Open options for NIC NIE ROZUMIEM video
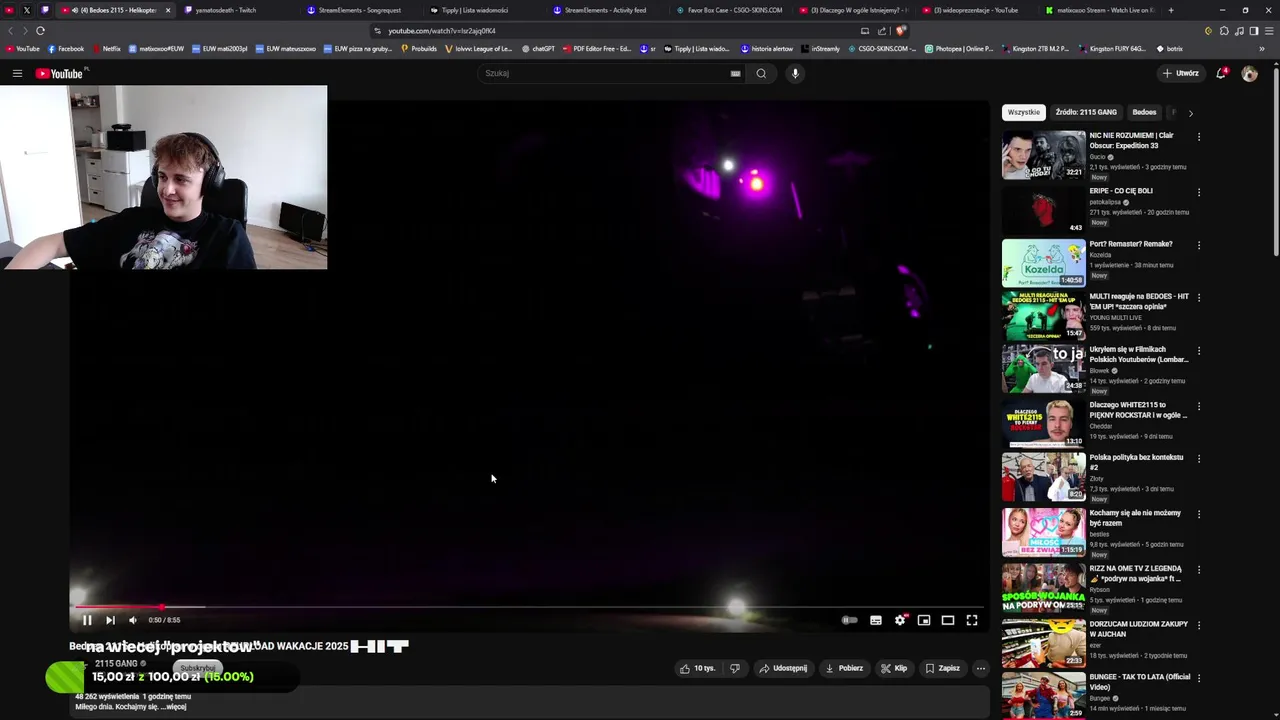Screen dimensions: 1280x720 click(x=1199, y=137)
